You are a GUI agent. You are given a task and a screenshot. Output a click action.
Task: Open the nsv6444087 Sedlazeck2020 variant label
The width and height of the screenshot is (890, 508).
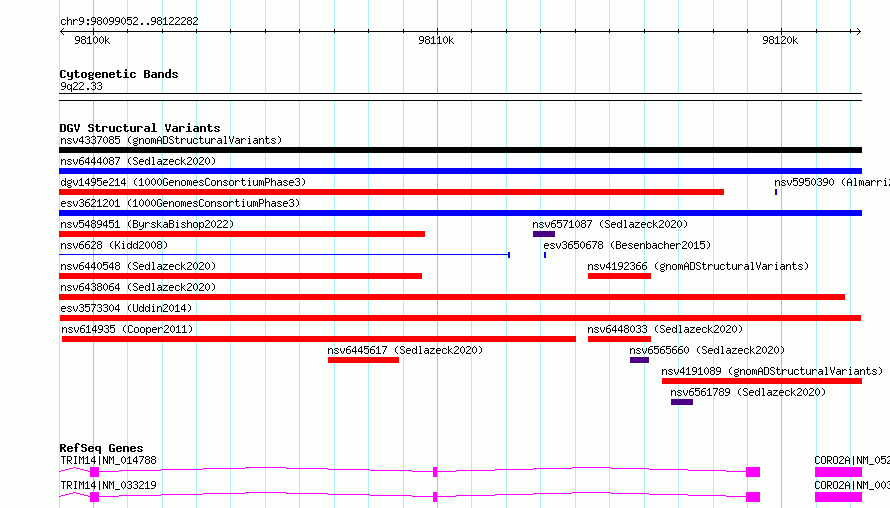[x=138, y=161]
